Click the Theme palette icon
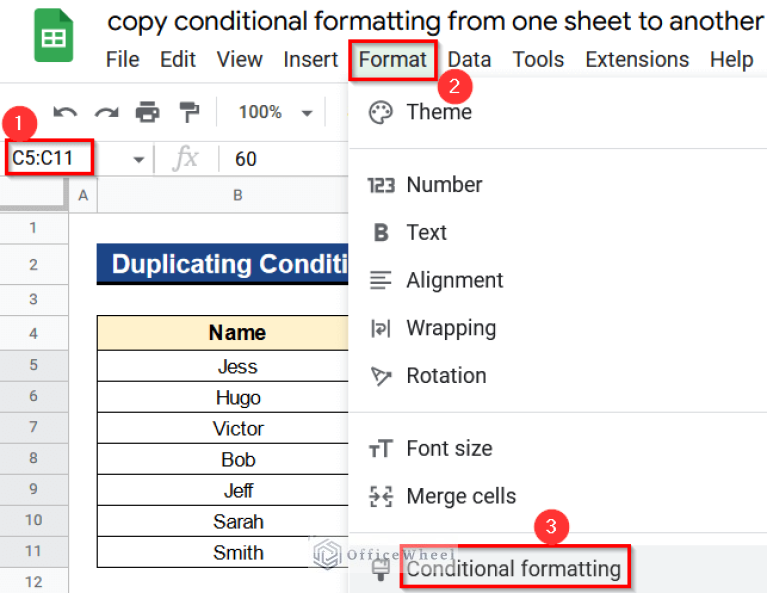 coord(380,112)
